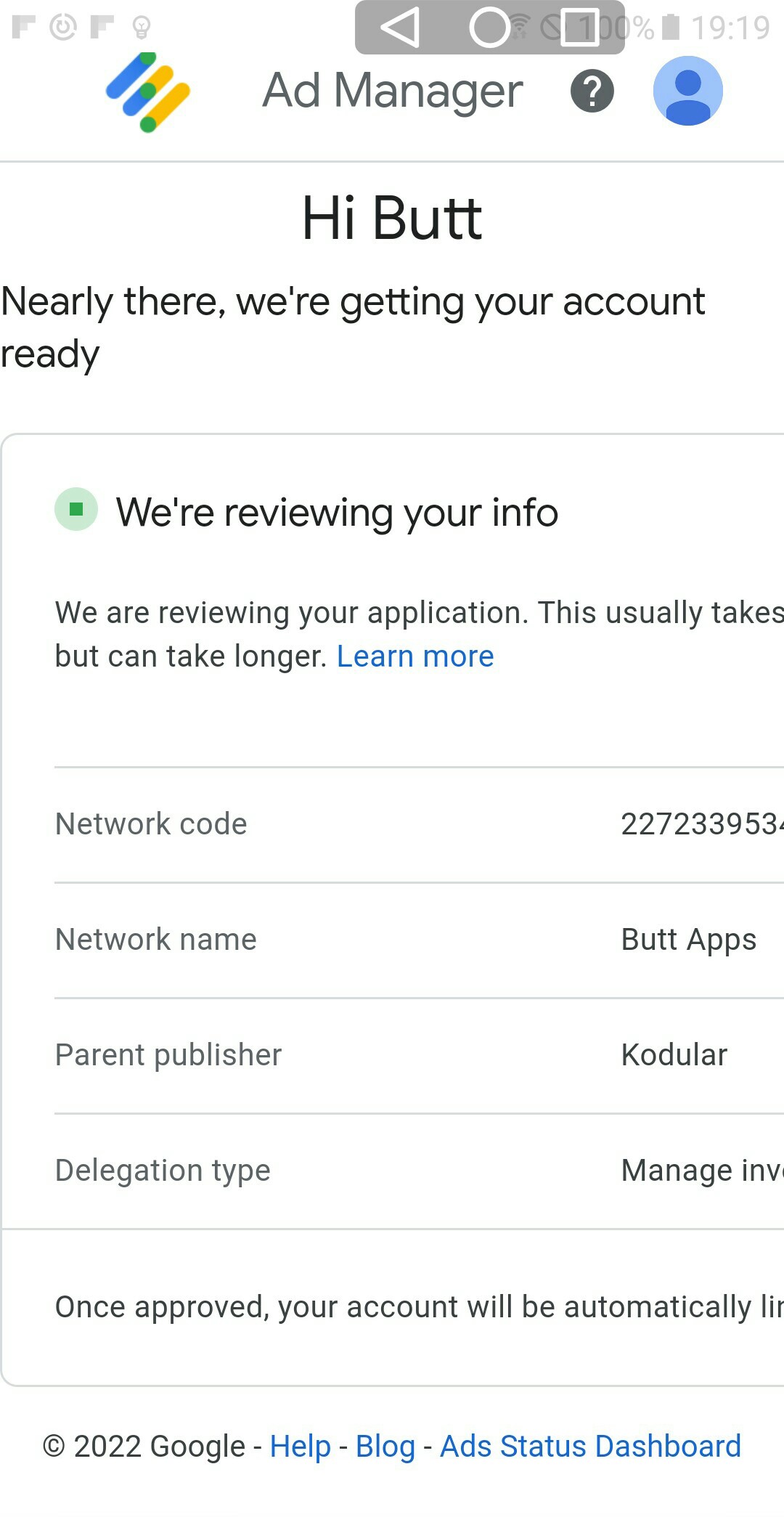This screenshot has height=1517, width=784.
Task: Tap the Android home circle button
Action: click(x=490, y=28)
